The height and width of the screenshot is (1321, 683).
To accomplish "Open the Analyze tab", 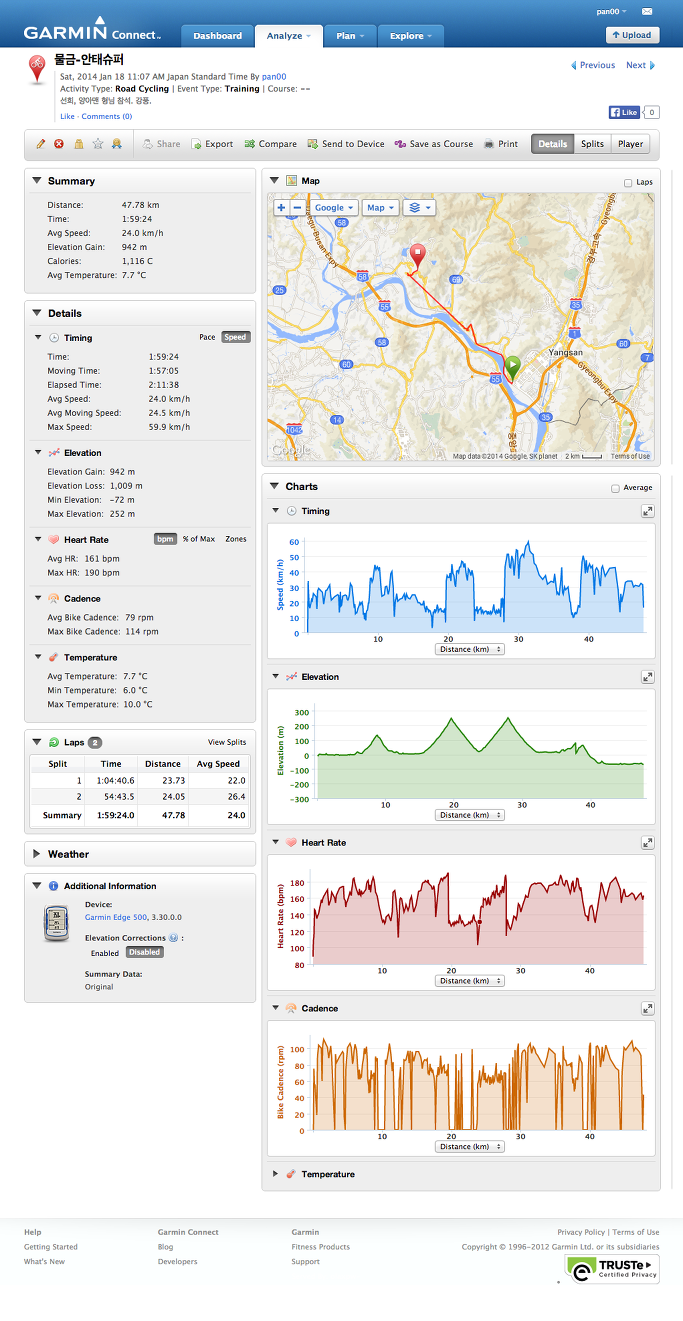I will tap(289, 36).
